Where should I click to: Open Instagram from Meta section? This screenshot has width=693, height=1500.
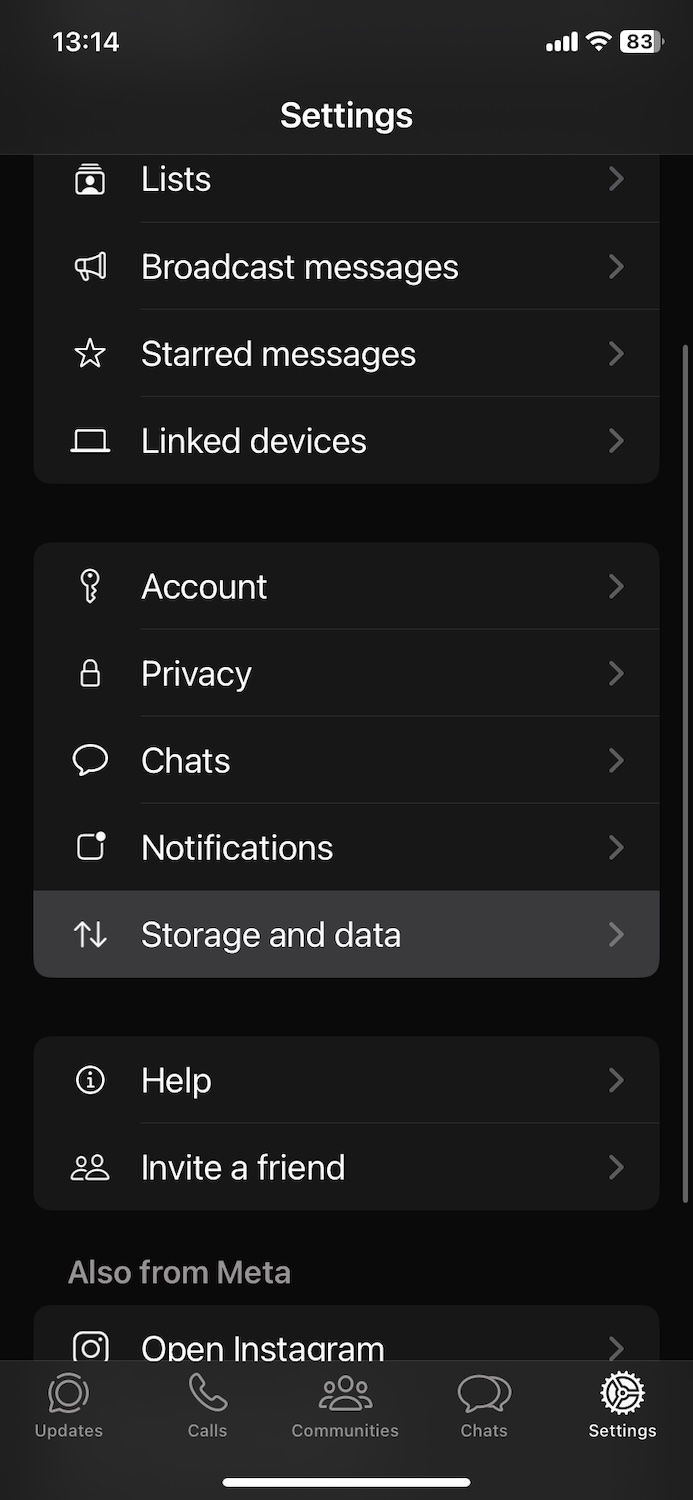[x=262, y=1345]
